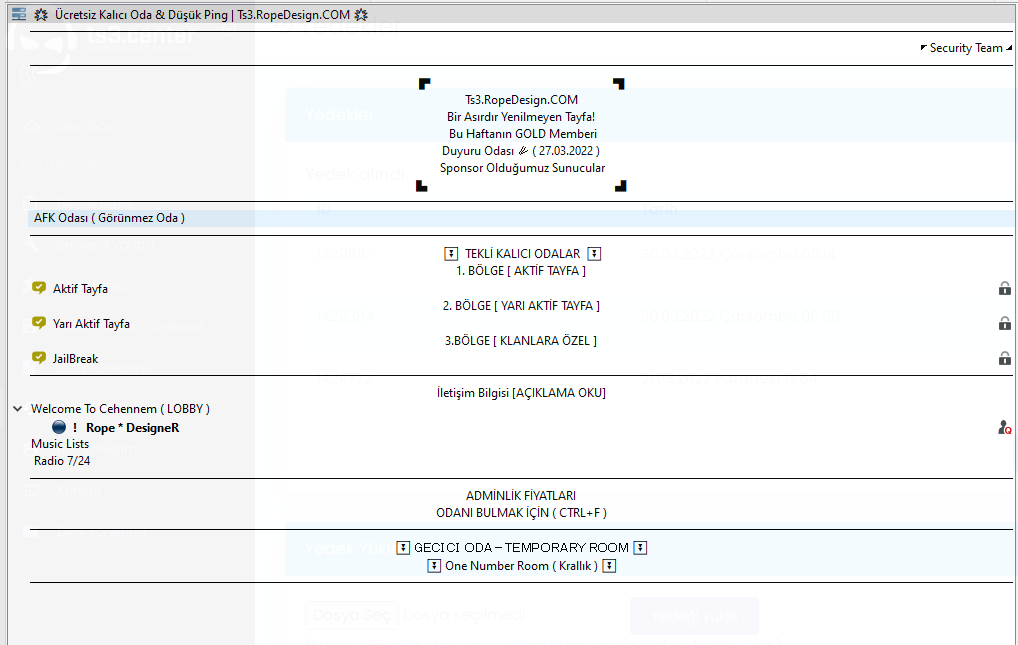
Task: Click the faded Dosya Seç button in the background page
Action: click(351, 614)
